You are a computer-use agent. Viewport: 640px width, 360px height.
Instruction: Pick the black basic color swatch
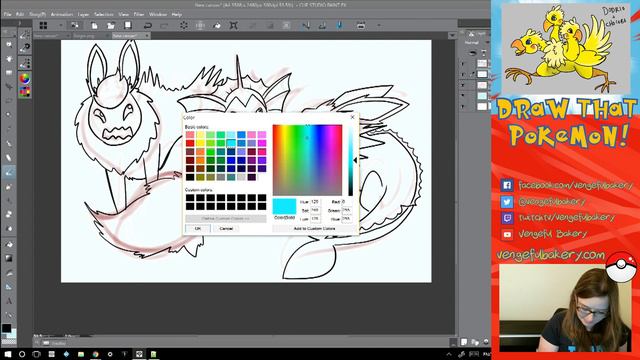pos(190,177)
